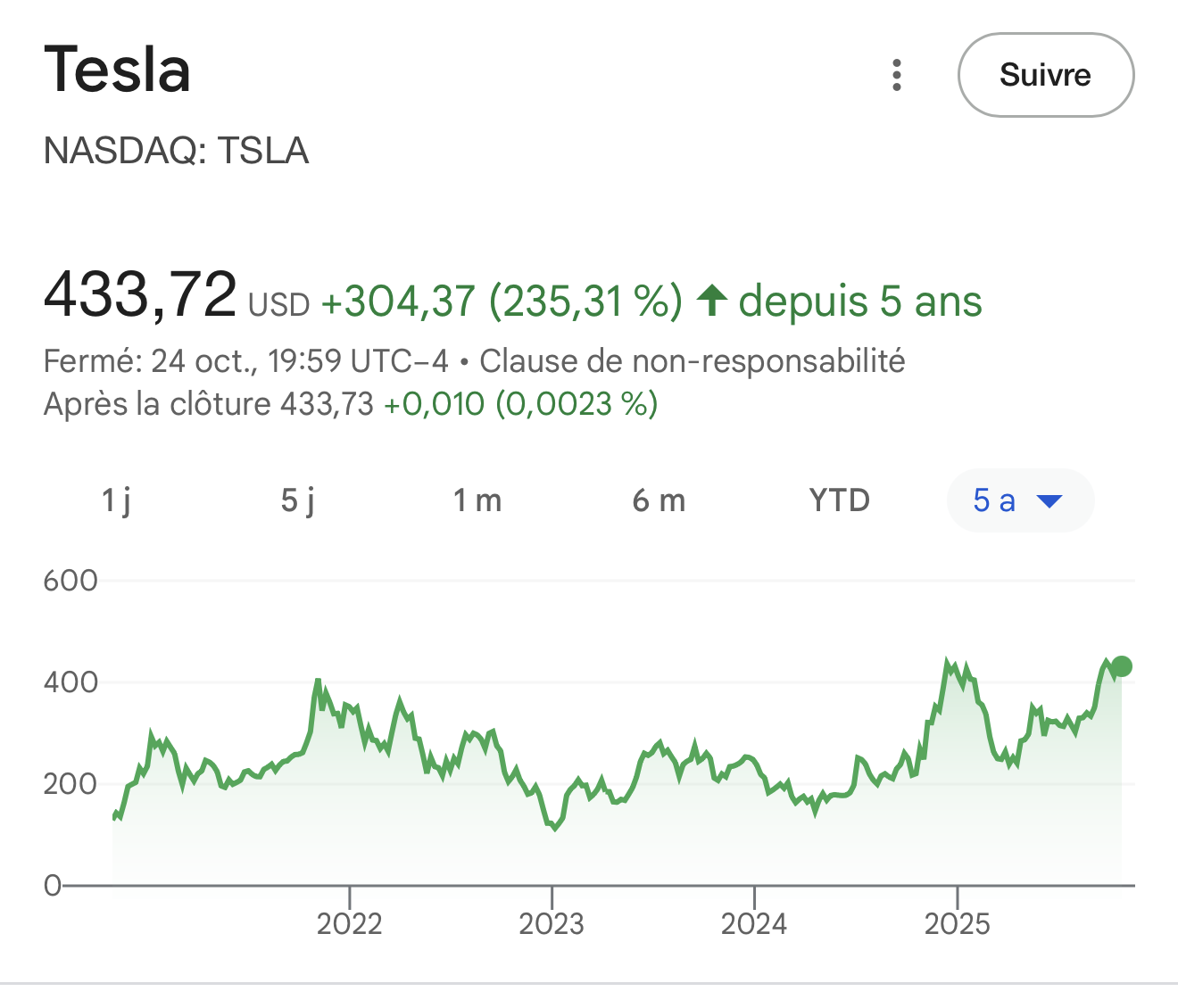The width and height of the screenshot is (1178, 1008).
Task: Select the 2023 x-axis year marker
Action: pyautogui.click(x=552, y=923)
